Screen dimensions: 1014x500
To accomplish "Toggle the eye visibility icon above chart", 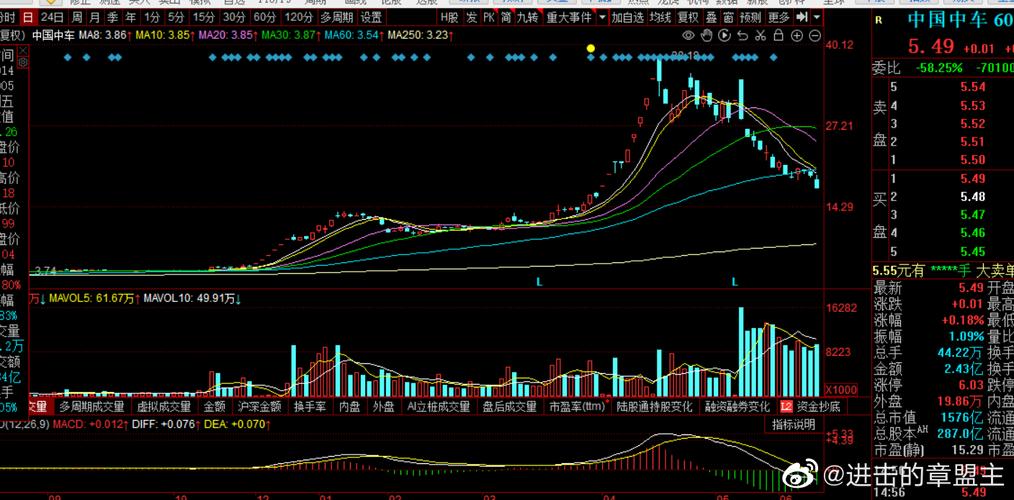I will point(688,35).
